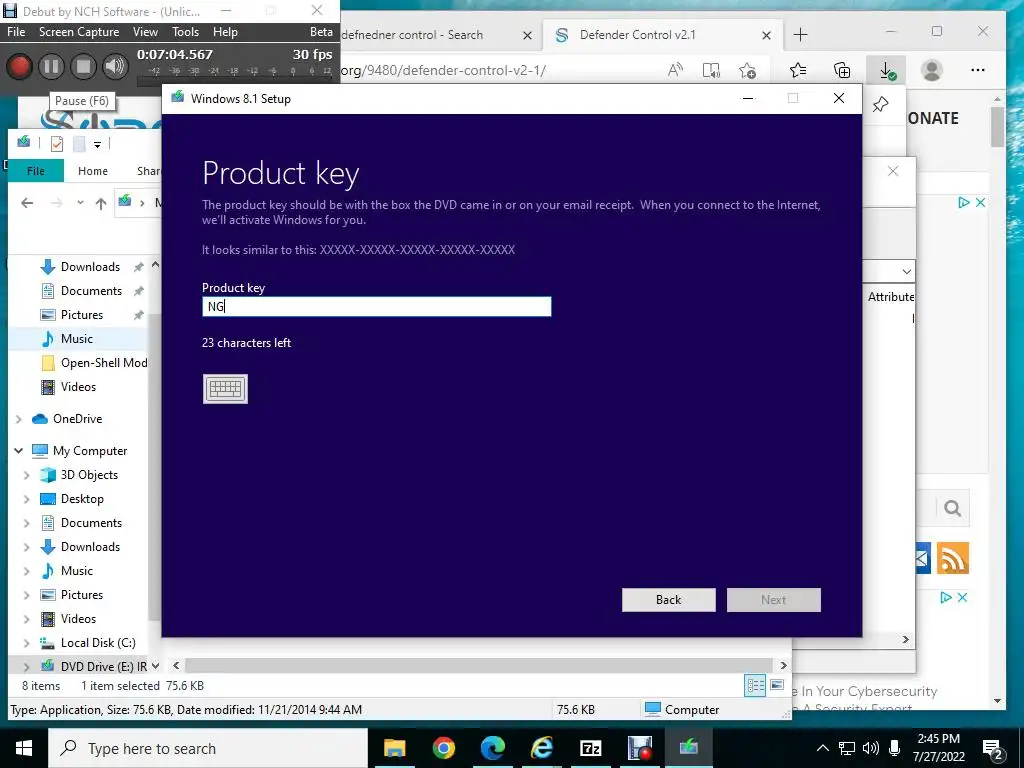Open the orange RSS feed icon

click(953, 558)
